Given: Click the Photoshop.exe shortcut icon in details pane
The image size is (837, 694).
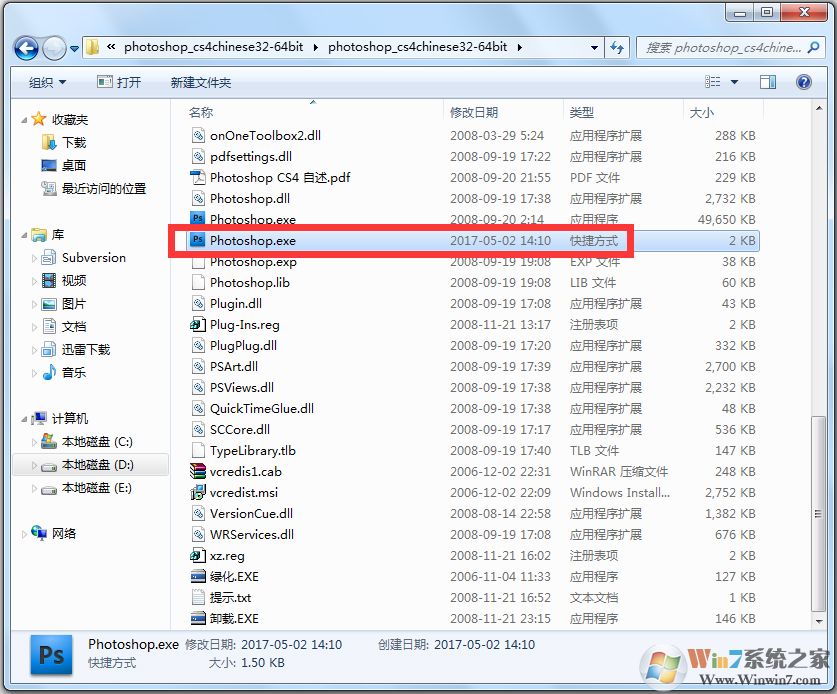Looking at the screenshot, I should pos(51,655).
